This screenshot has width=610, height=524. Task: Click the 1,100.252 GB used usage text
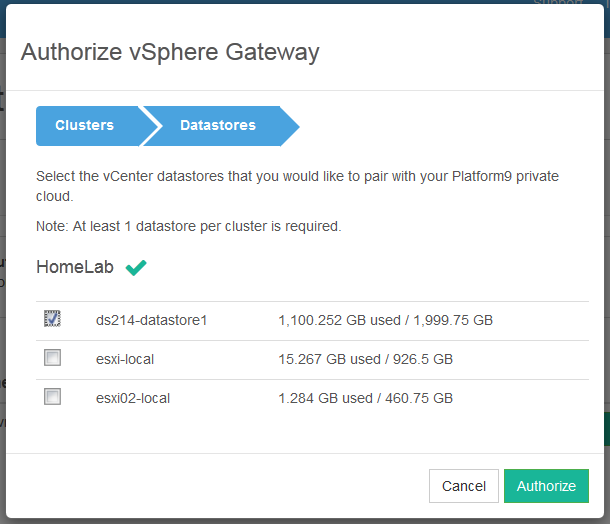385,321
